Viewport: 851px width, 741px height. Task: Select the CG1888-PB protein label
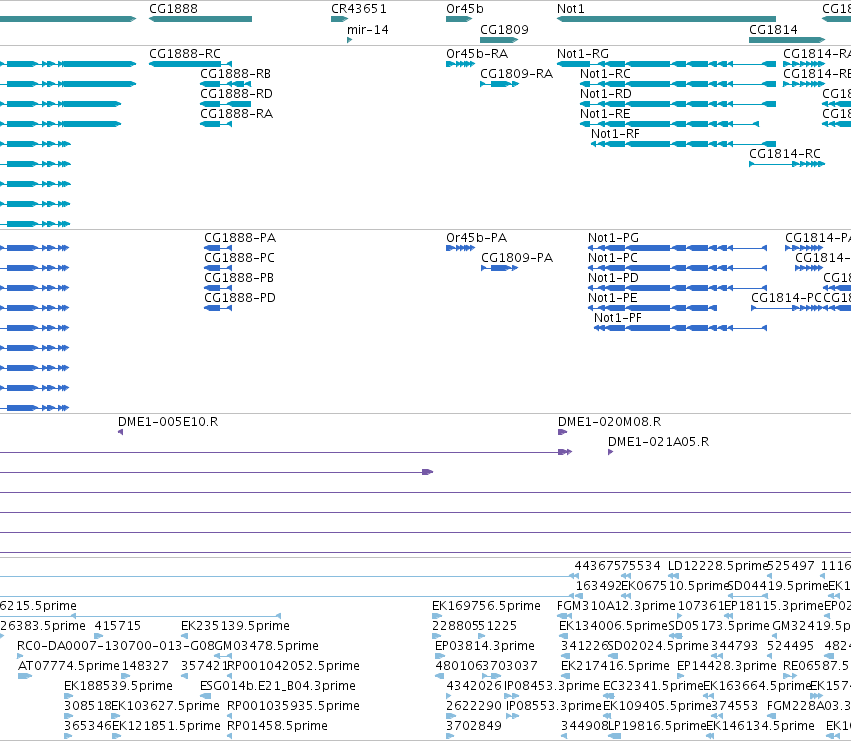tap(239, 278)
